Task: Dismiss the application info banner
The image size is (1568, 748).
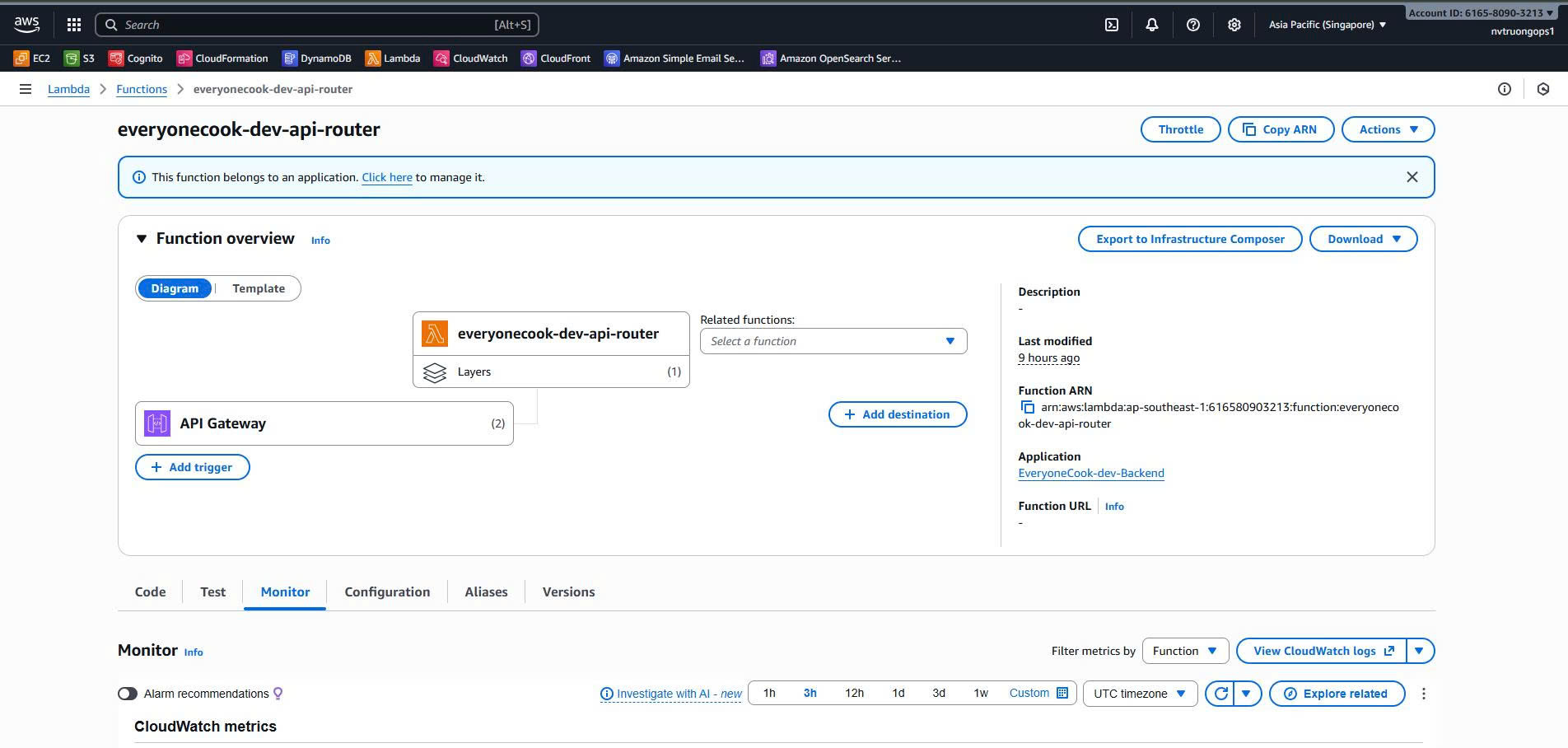Action: [1412, 177]
